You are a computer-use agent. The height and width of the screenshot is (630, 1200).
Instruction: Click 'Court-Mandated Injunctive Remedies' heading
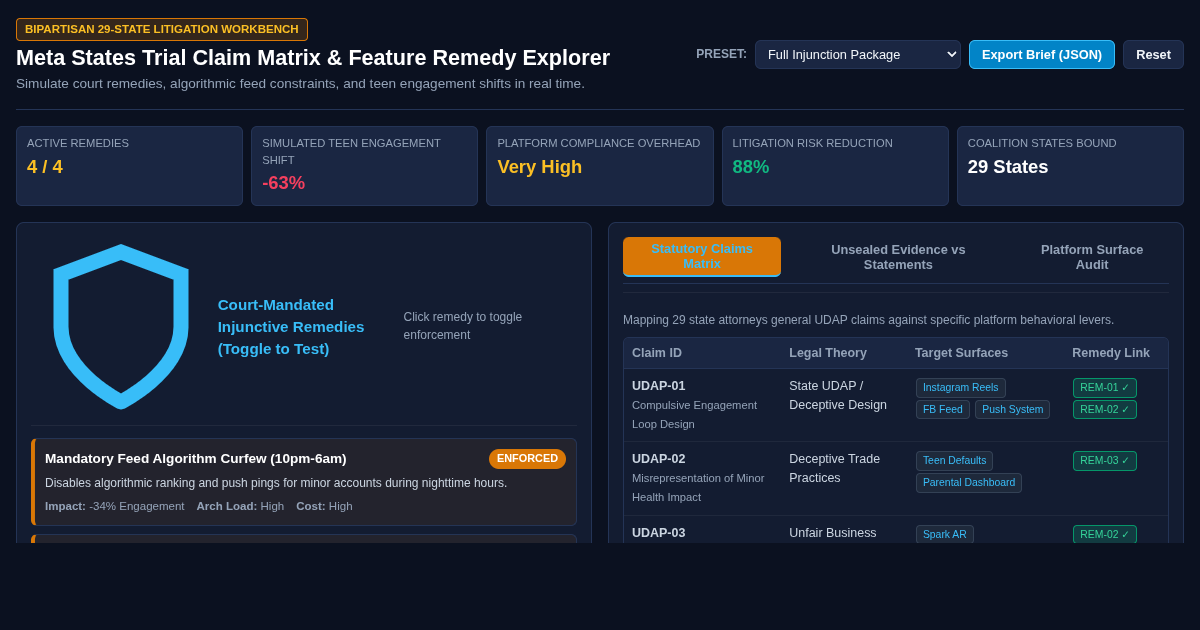click(291, 326)
